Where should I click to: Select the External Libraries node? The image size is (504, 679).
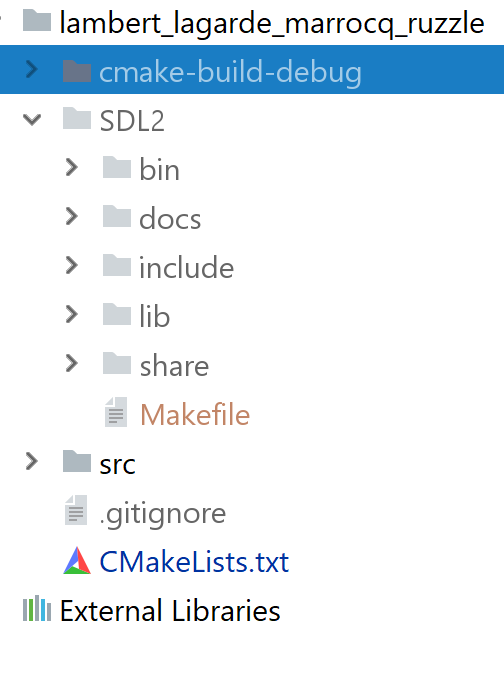(170, 610)
